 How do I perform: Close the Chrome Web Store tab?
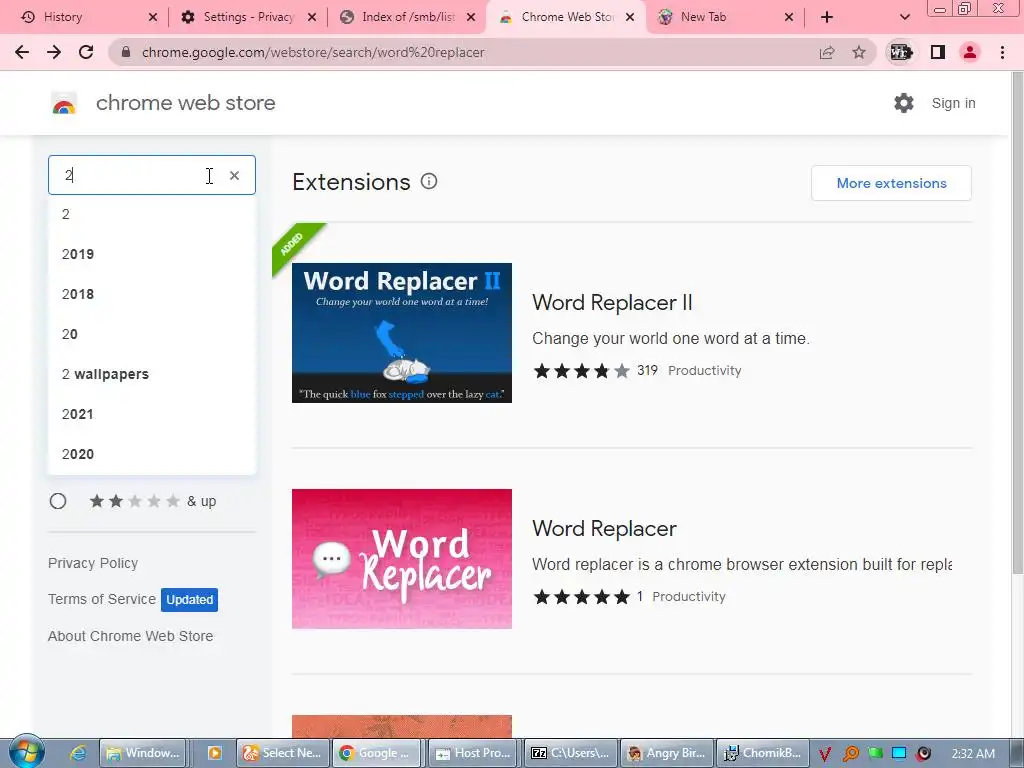click(x=630, y=17)
